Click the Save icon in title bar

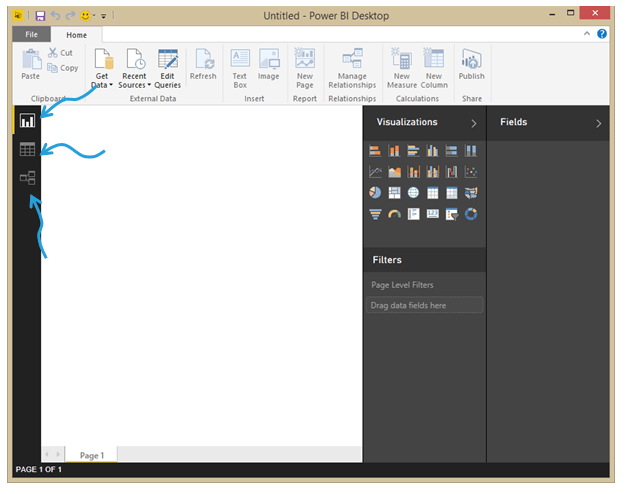click(40, 16)
